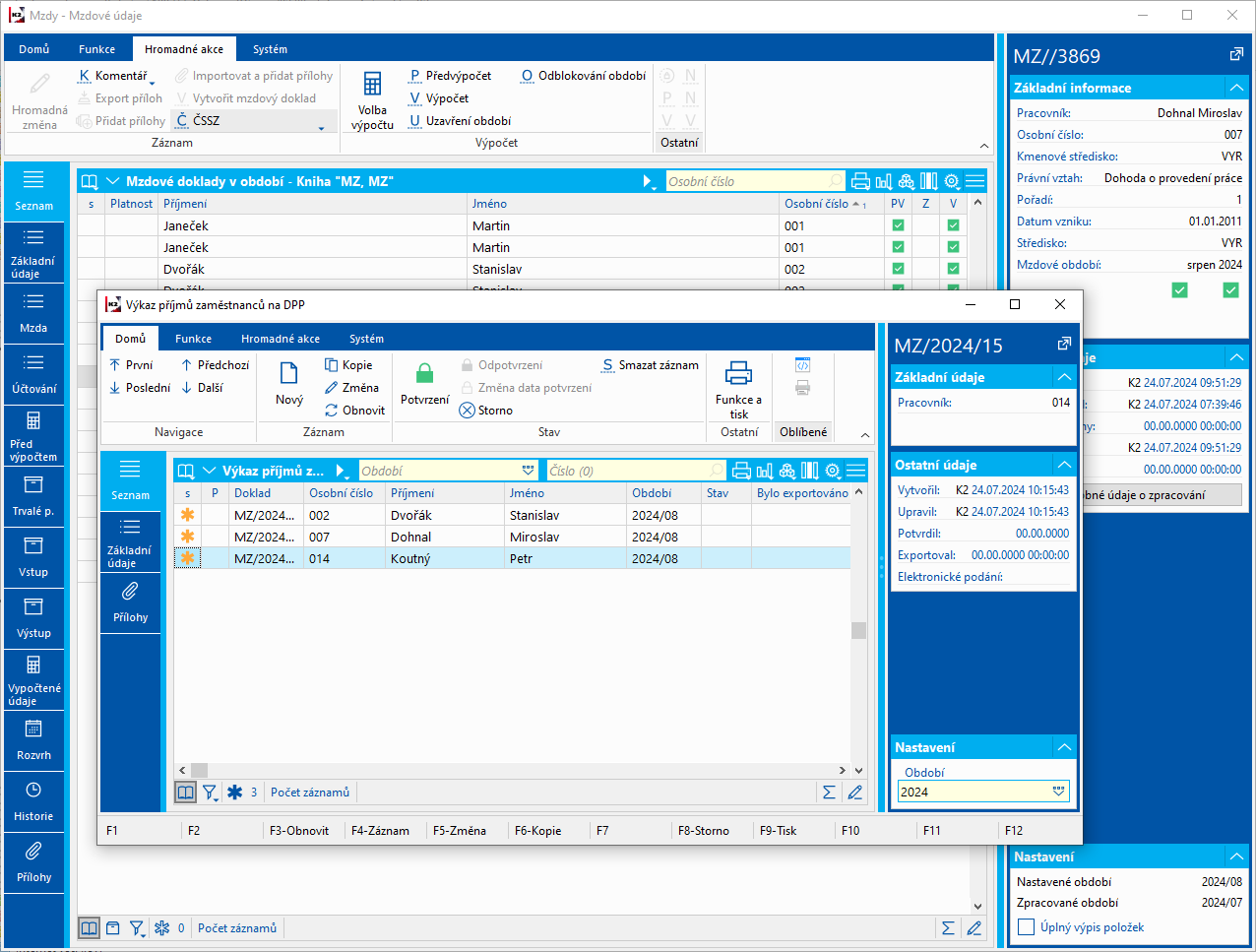Image resolution: width=1256 pixels, height=952 pixels.
Task: Collapse the Ostatní údaje panel
Action: tap(1064, 465)
